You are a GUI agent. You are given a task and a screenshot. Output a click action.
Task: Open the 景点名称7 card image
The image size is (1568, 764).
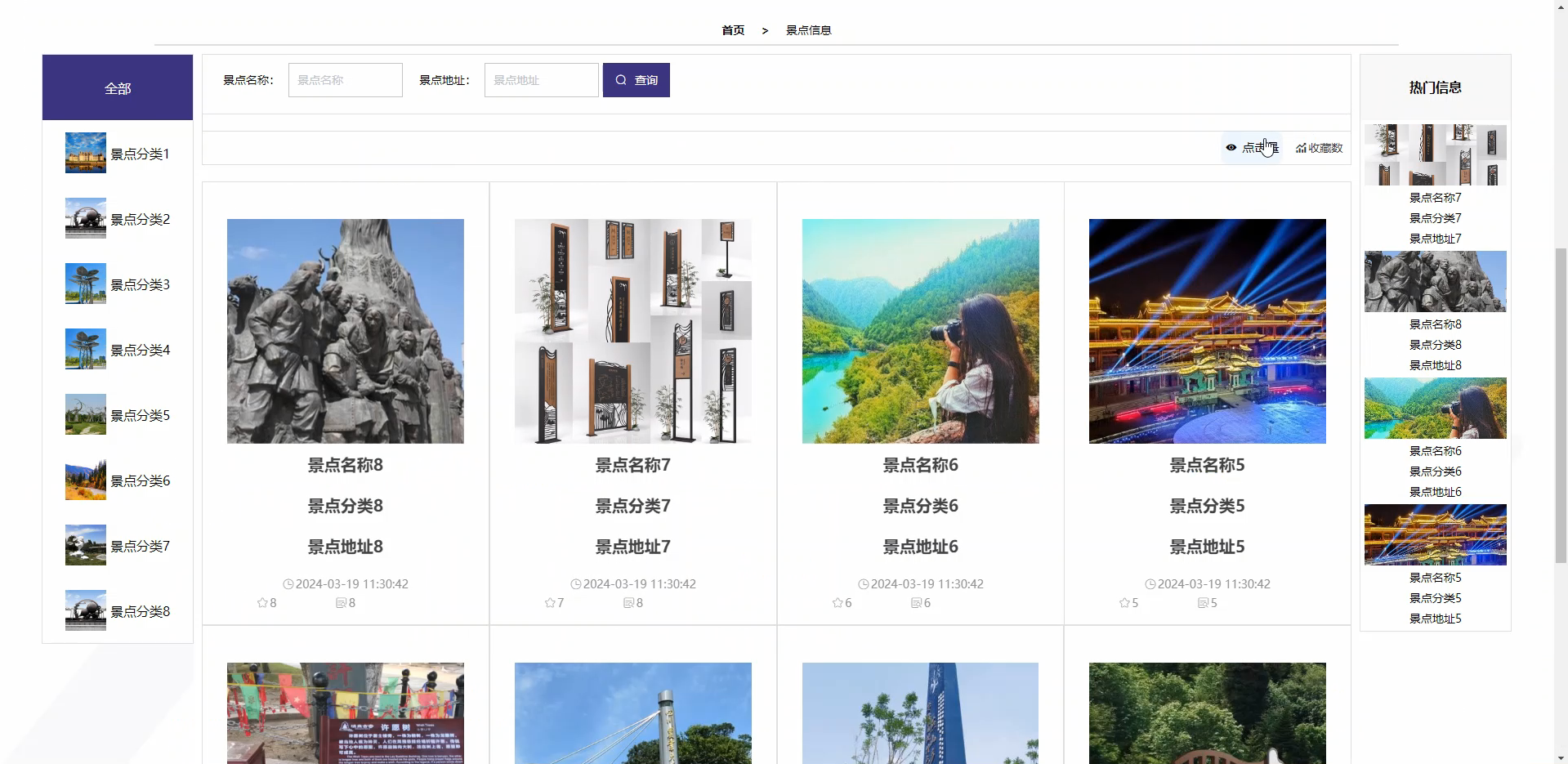click(x=633, y=331)
